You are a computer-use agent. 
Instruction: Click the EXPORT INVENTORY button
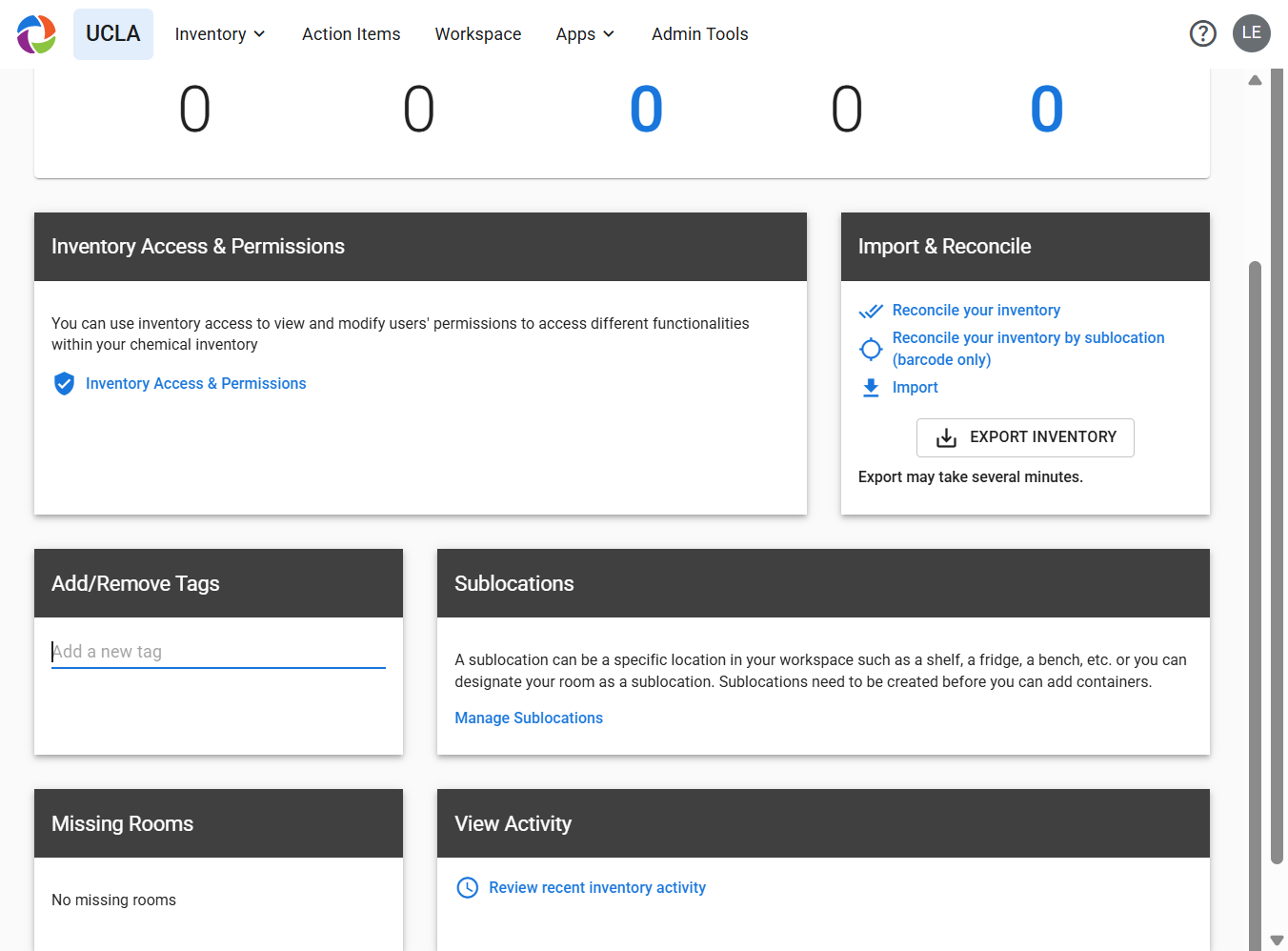coord(1025,437)
